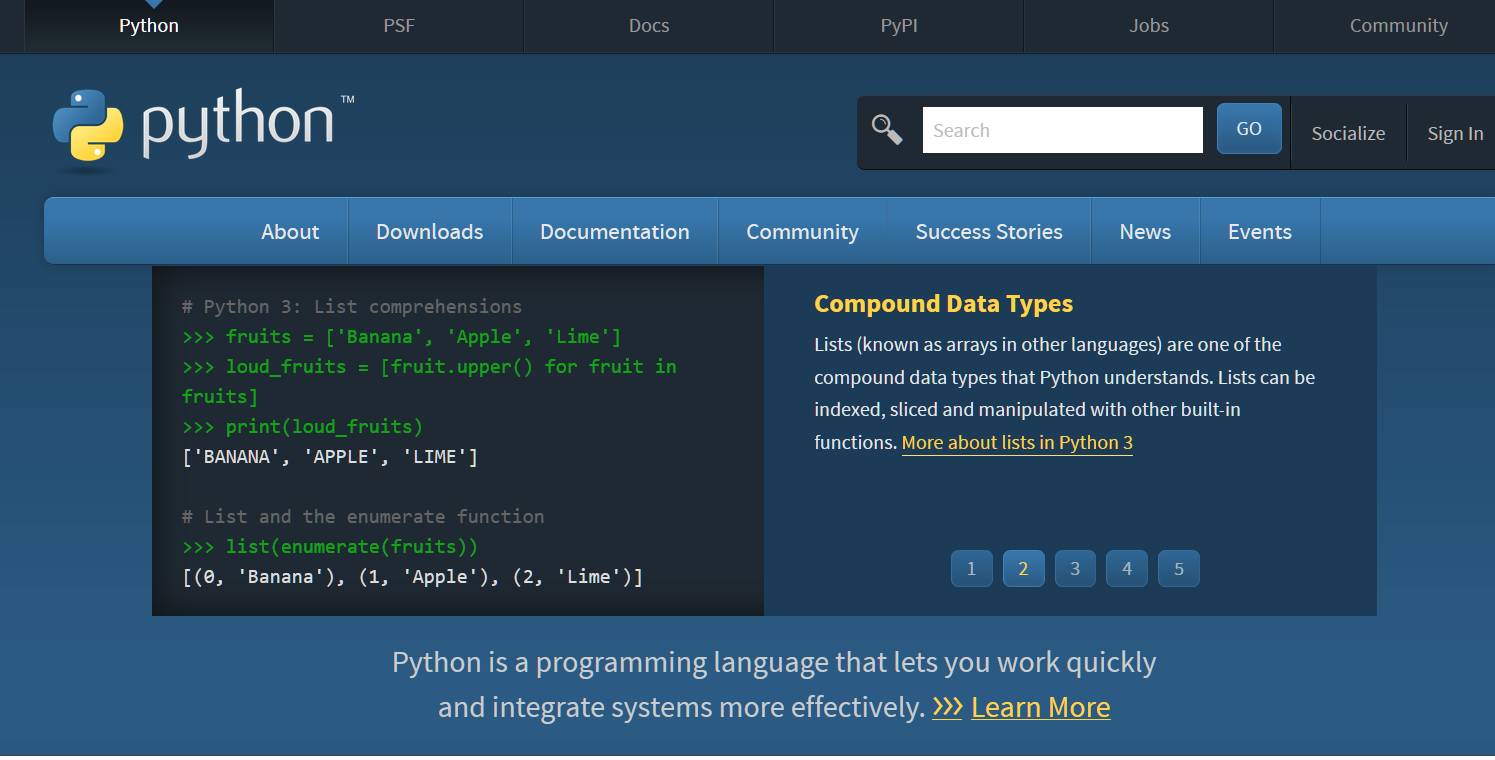The height and width of the screenshot is (760, 1495).
Task: Click the GO search button
Action: [1249, 129]
